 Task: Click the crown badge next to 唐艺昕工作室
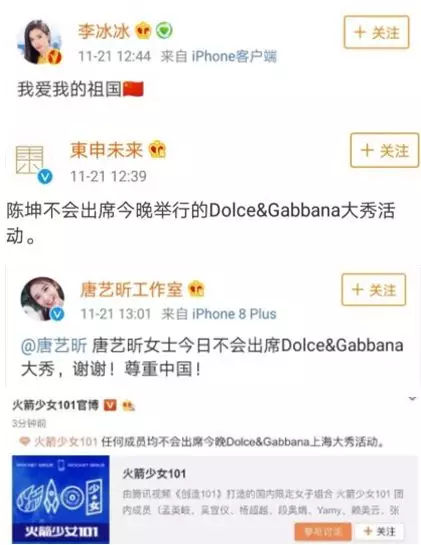pos(196,289)
